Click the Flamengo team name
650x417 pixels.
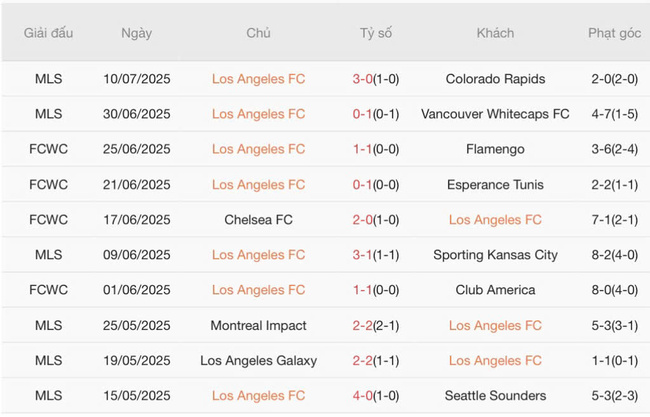495,149
